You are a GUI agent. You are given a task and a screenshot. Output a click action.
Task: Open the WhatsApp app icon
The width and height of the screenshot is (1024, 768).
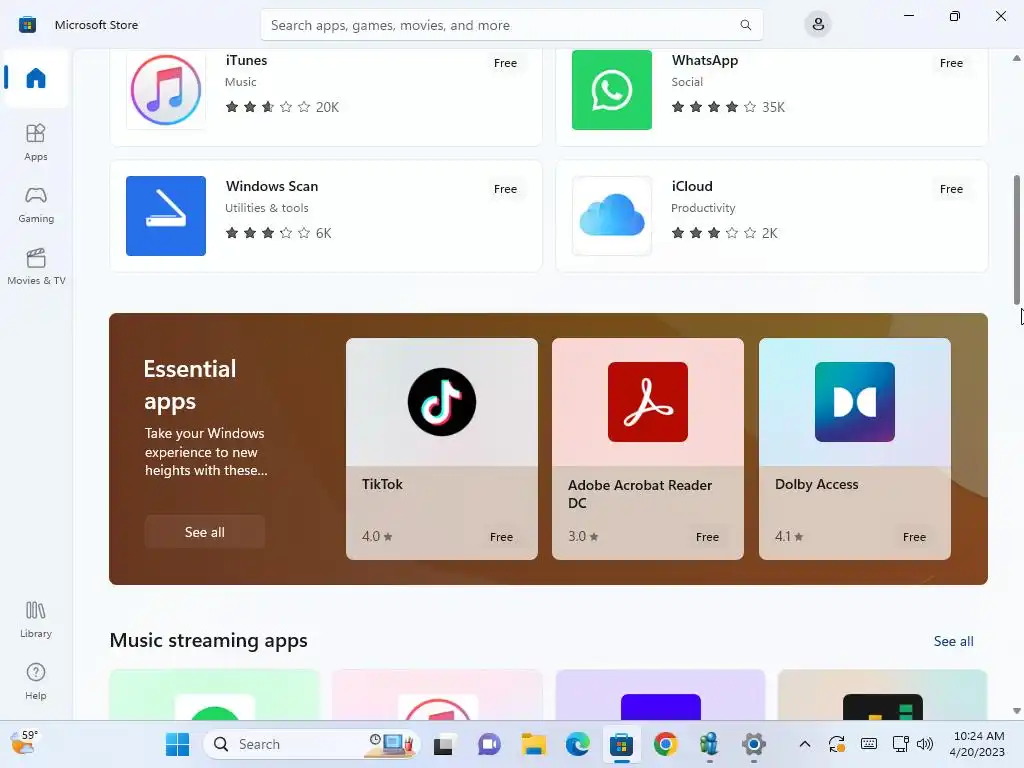point(612,89)
